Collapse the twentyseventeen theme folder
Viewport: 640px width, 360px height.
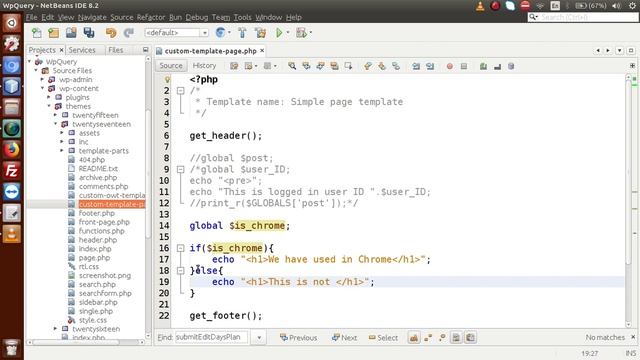pyautogui.click(x=56, y=124)
